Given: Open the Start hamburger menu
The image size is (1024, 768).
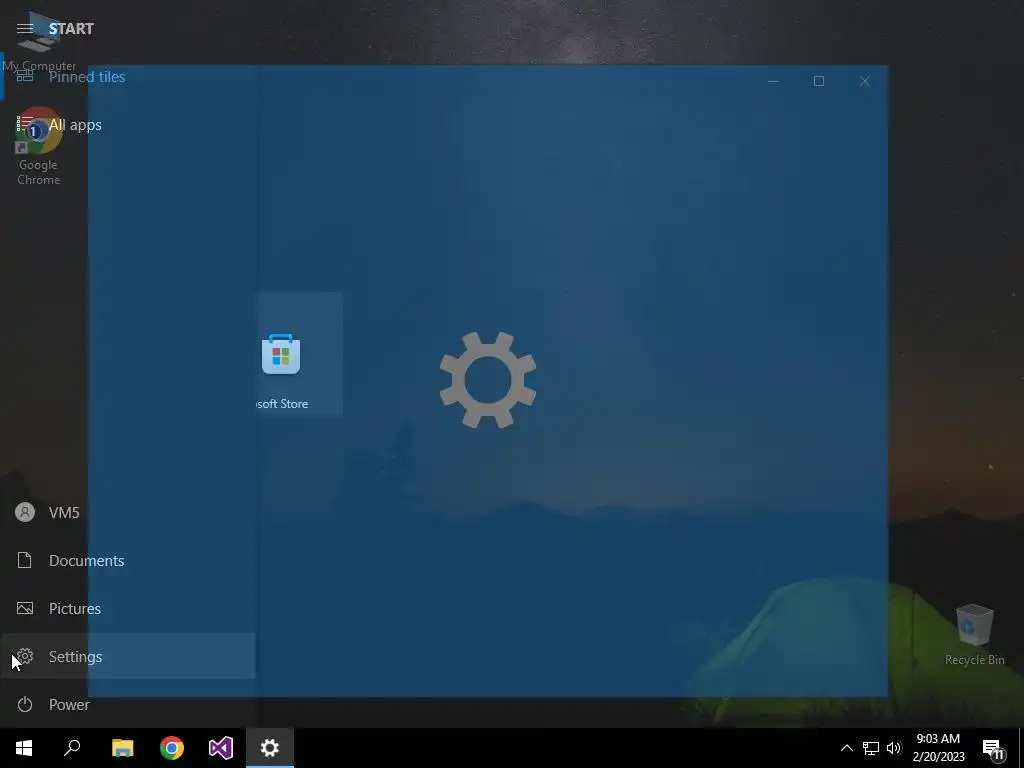Looking at the screenshot, I should click(25, 29).
